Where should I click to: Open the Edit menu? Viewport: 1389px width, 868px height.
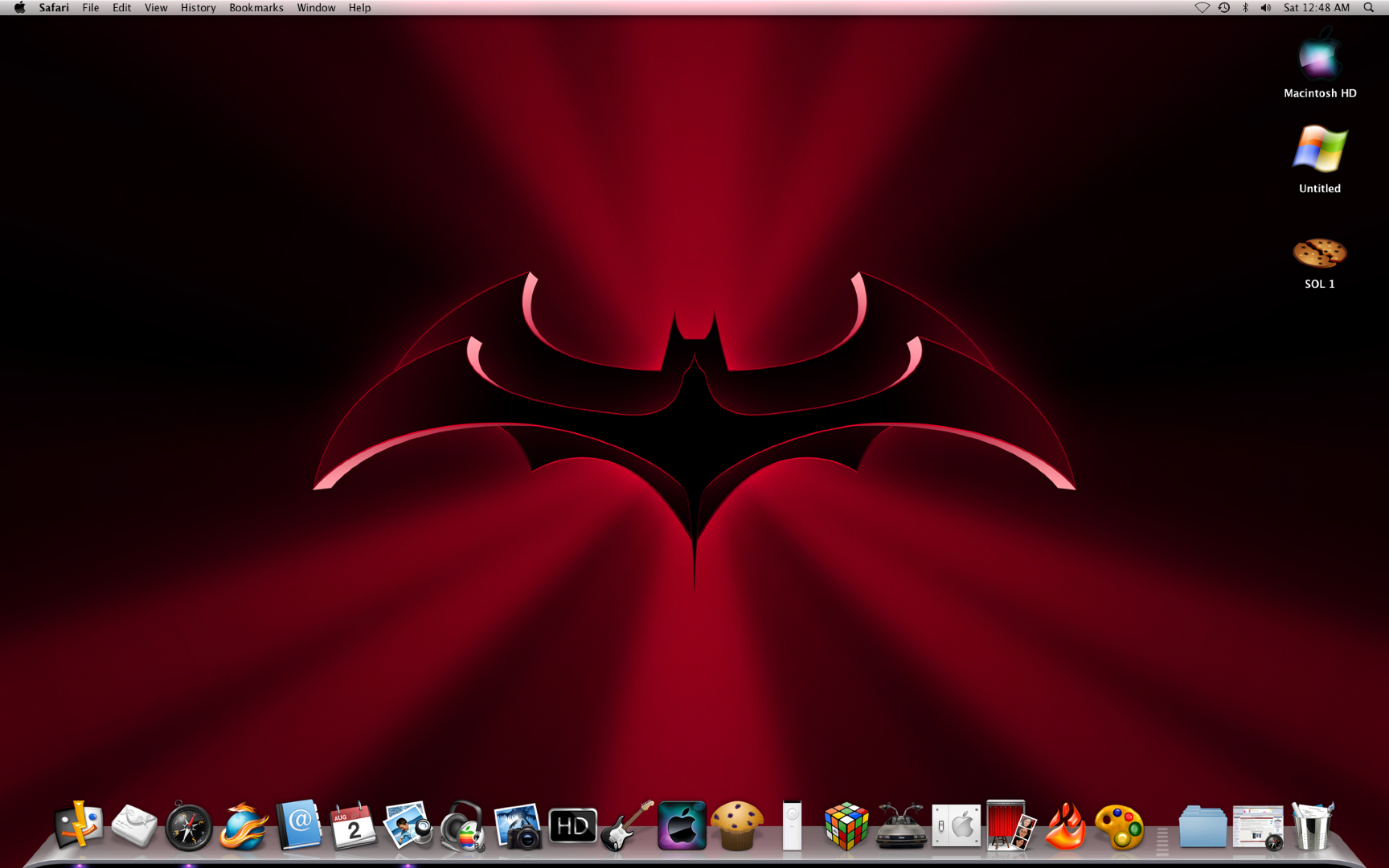pyautogui.click(x=122, y=8)
